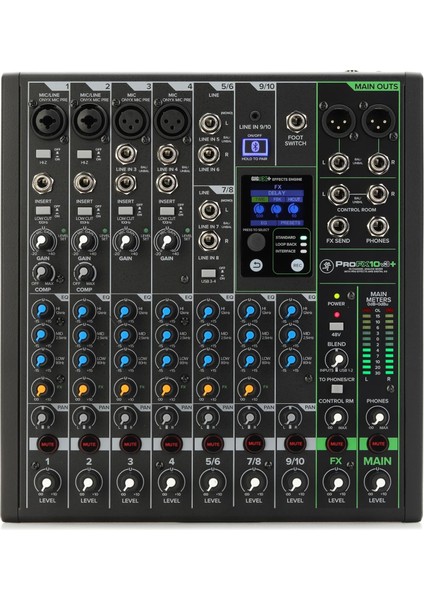Click channel 2 GAIN knob

84,241
